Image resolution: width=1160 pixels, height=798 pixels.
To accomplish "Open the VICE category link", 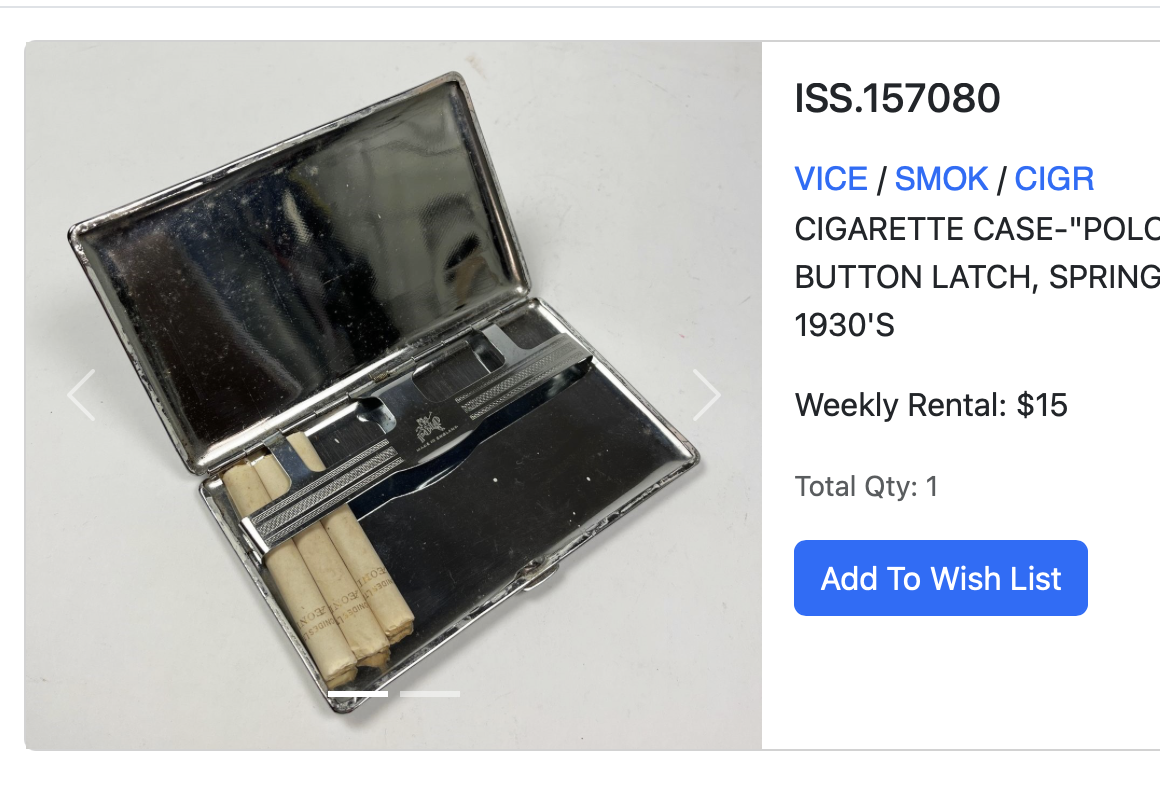I will click(x=831, y=179).
